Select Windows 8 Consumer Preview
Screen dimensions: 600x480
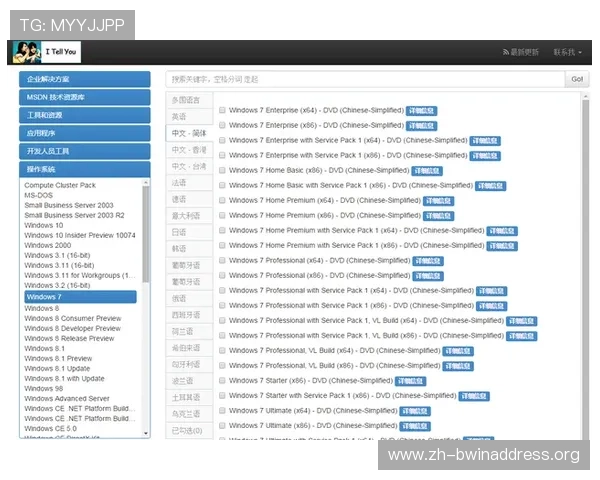click(73, 318)
